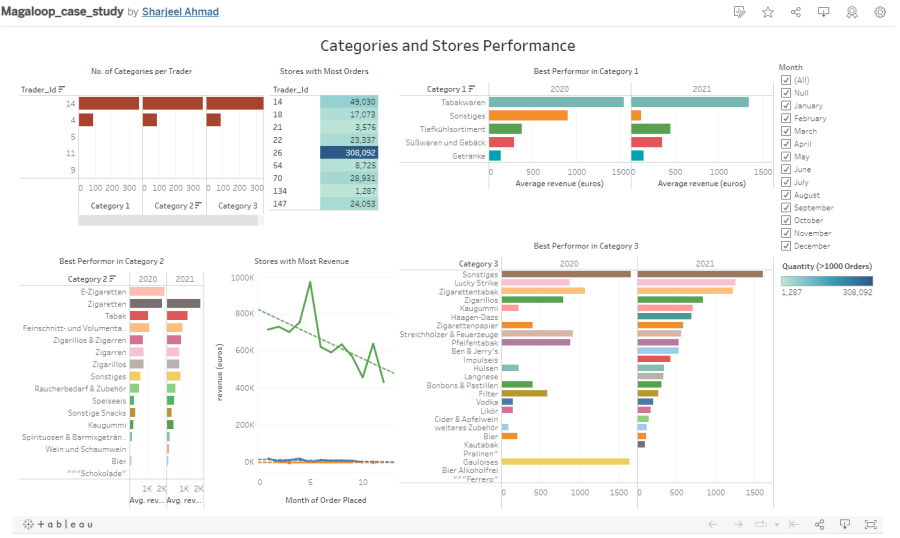The image size is (900, 538).
Task: Click the Quantity color legend gradient bar
Action: [x=826, y=281]
